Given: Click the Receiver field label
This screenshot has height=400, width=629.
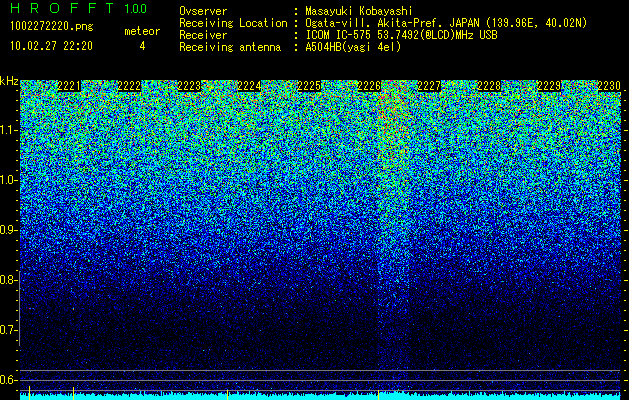Looking at the screenshot, I should 203,35.
